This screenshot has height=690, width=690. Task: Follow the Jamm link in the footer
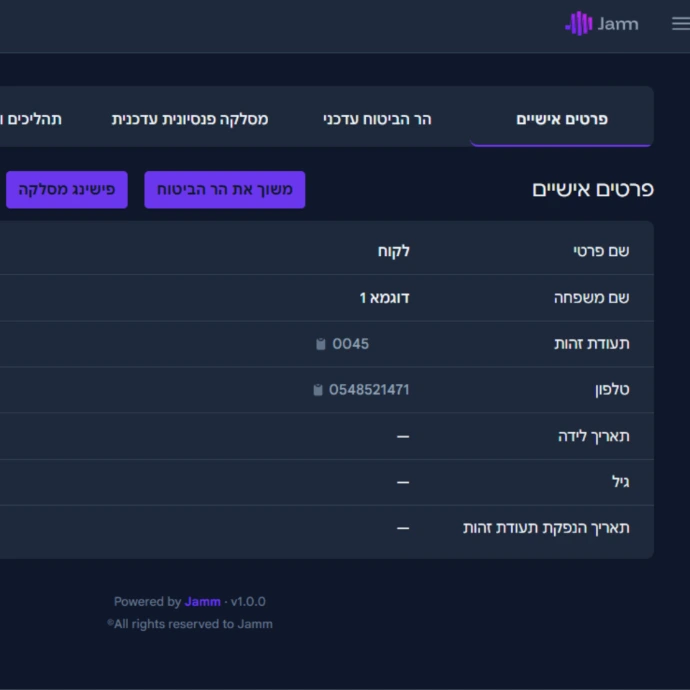coord(202,602)
